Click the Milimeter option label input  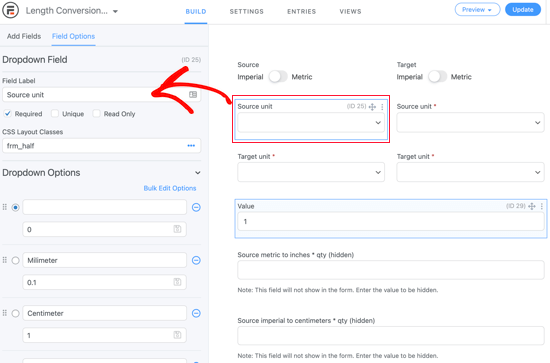click(105, 260)
